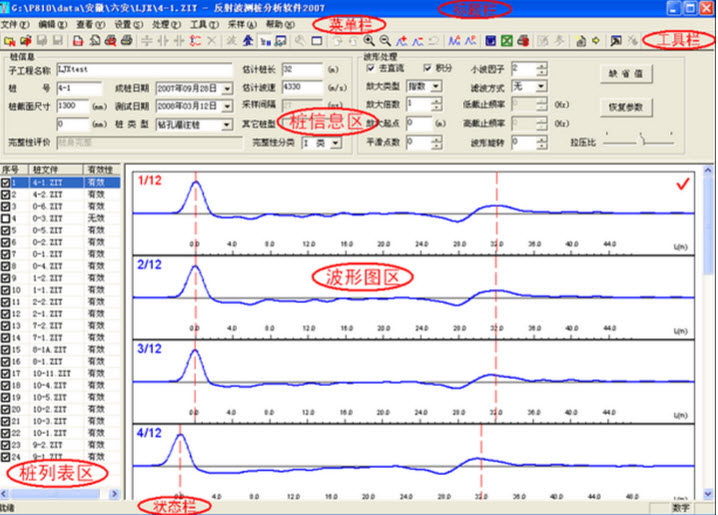The height and width of the screenshot is (515, 718).
Task: Click the waveform area down scroll arrow
Action: click(708, 494)
